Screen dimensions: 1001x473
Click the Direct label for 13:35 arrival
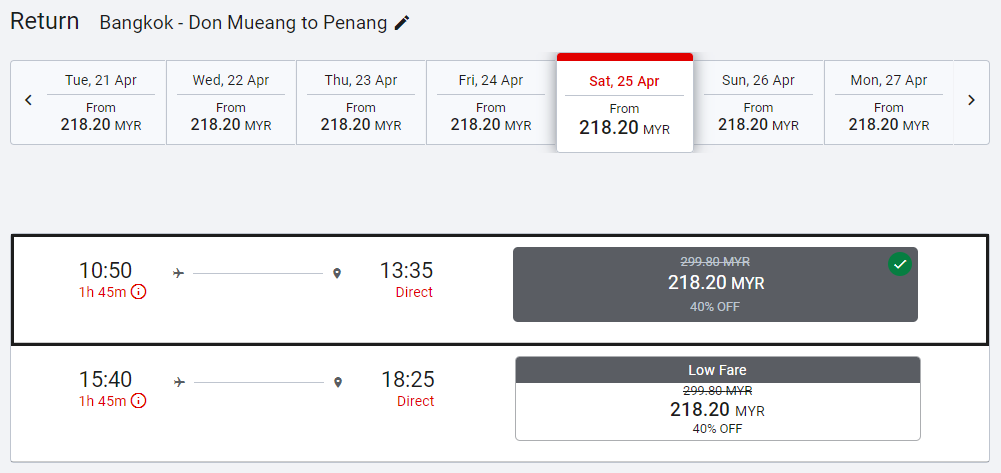[414, 292]
